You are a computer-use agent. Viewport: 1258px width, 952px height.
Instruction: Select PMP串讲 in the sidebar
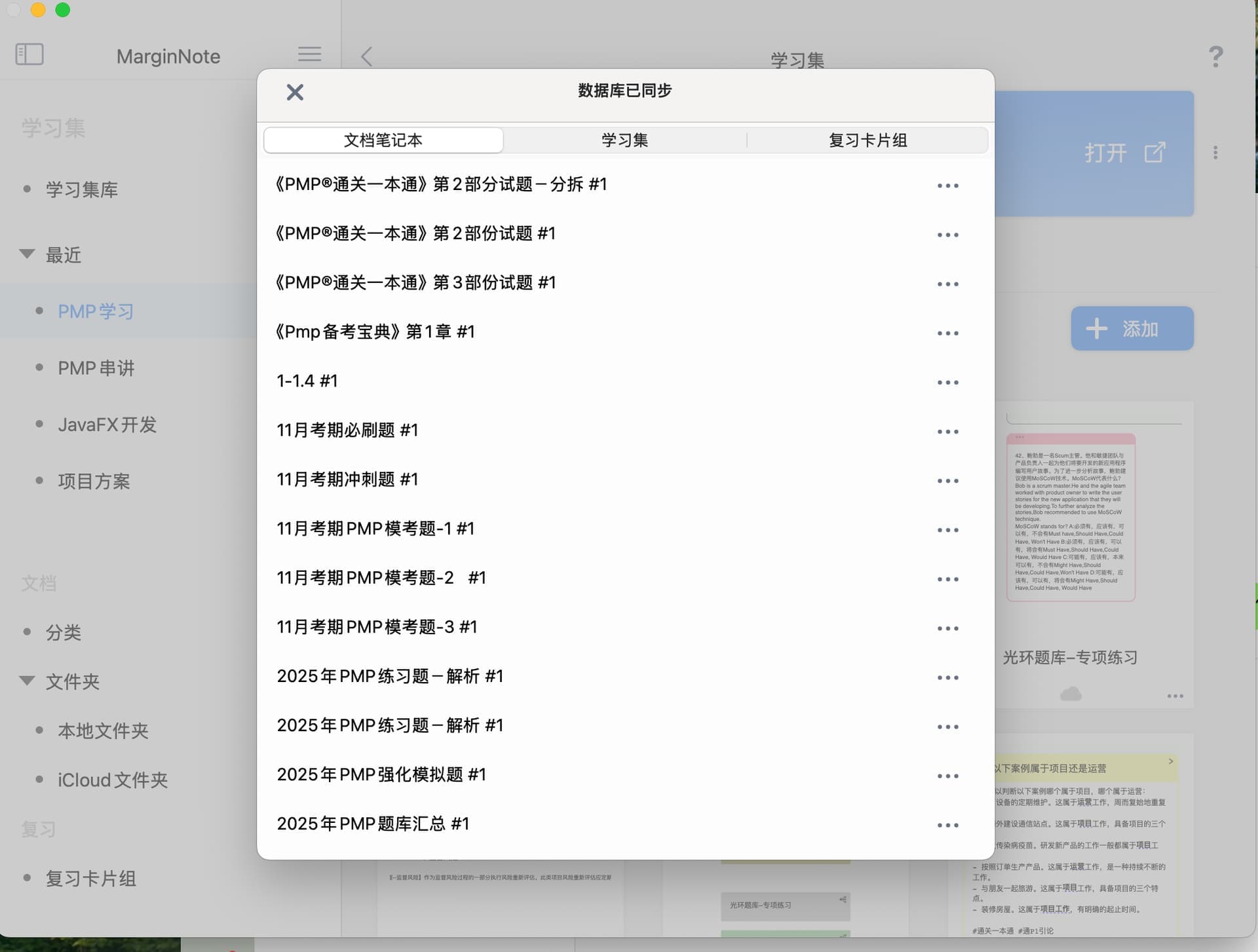(x=96, y=368)
